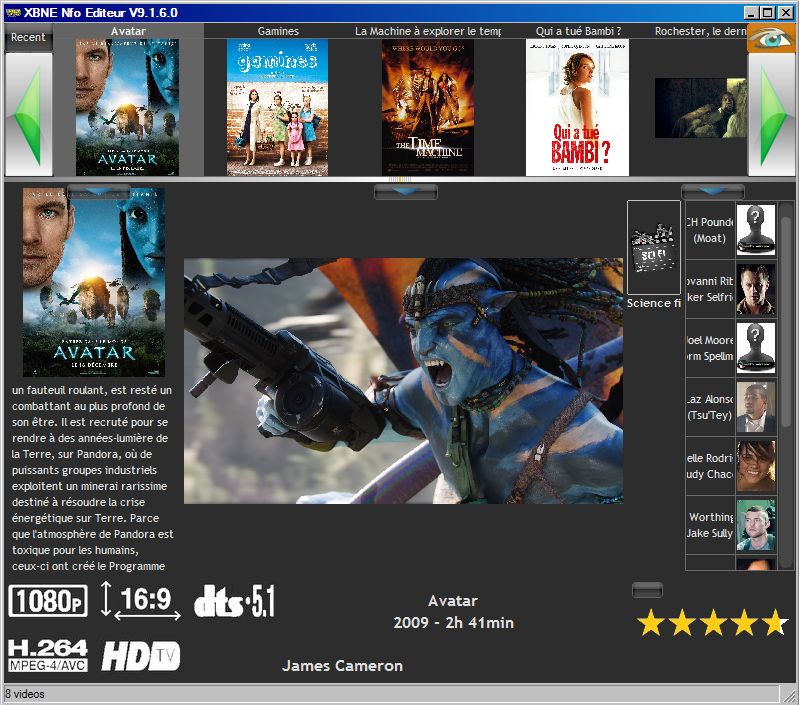
Task: Click the large Avatar poster image
Action: coord(94,282)
